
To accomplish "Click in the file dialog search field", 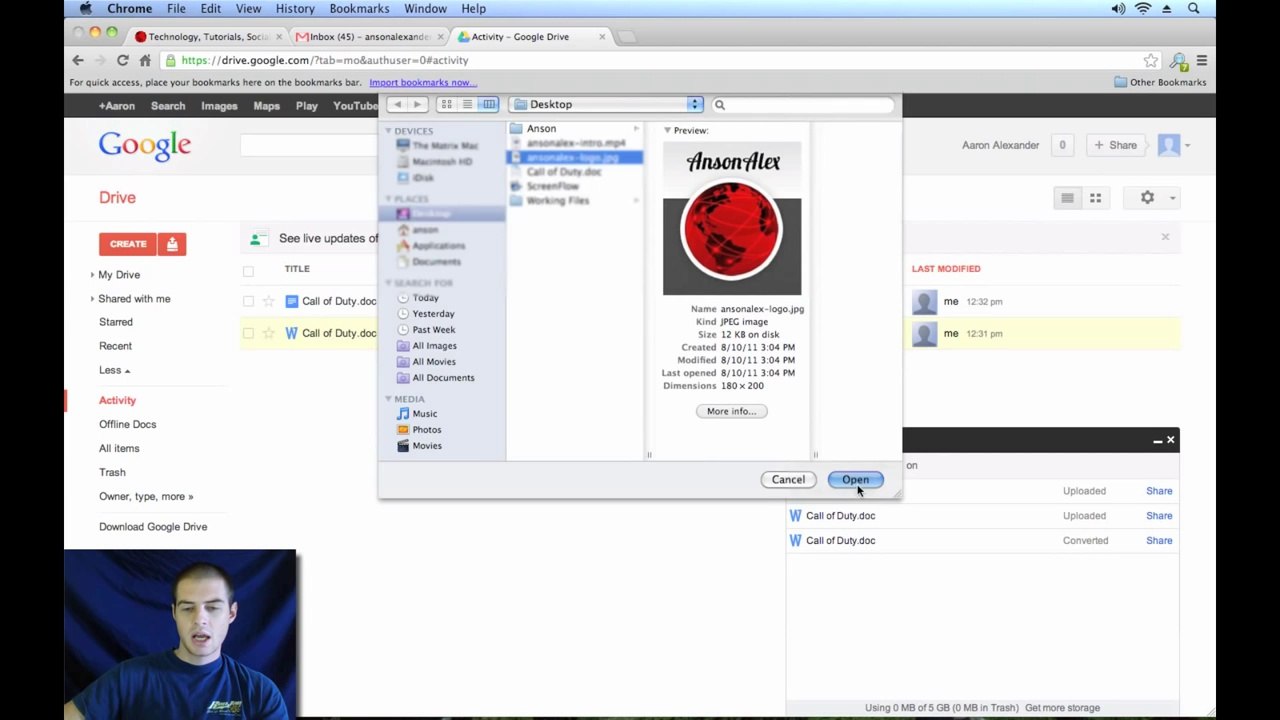I will 802,104.
